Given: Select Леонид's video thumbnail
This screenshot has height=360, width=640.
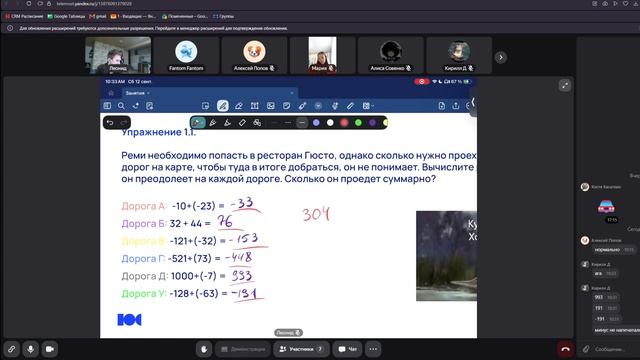Looking at the screenshot, I should pos(118,56).
